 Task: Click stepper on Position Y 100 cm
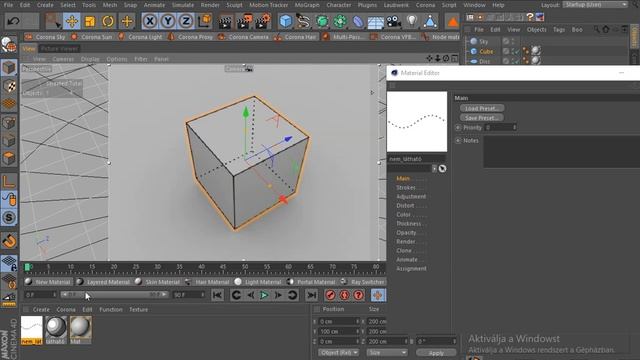pyautogui.click(x=358, y=331)
